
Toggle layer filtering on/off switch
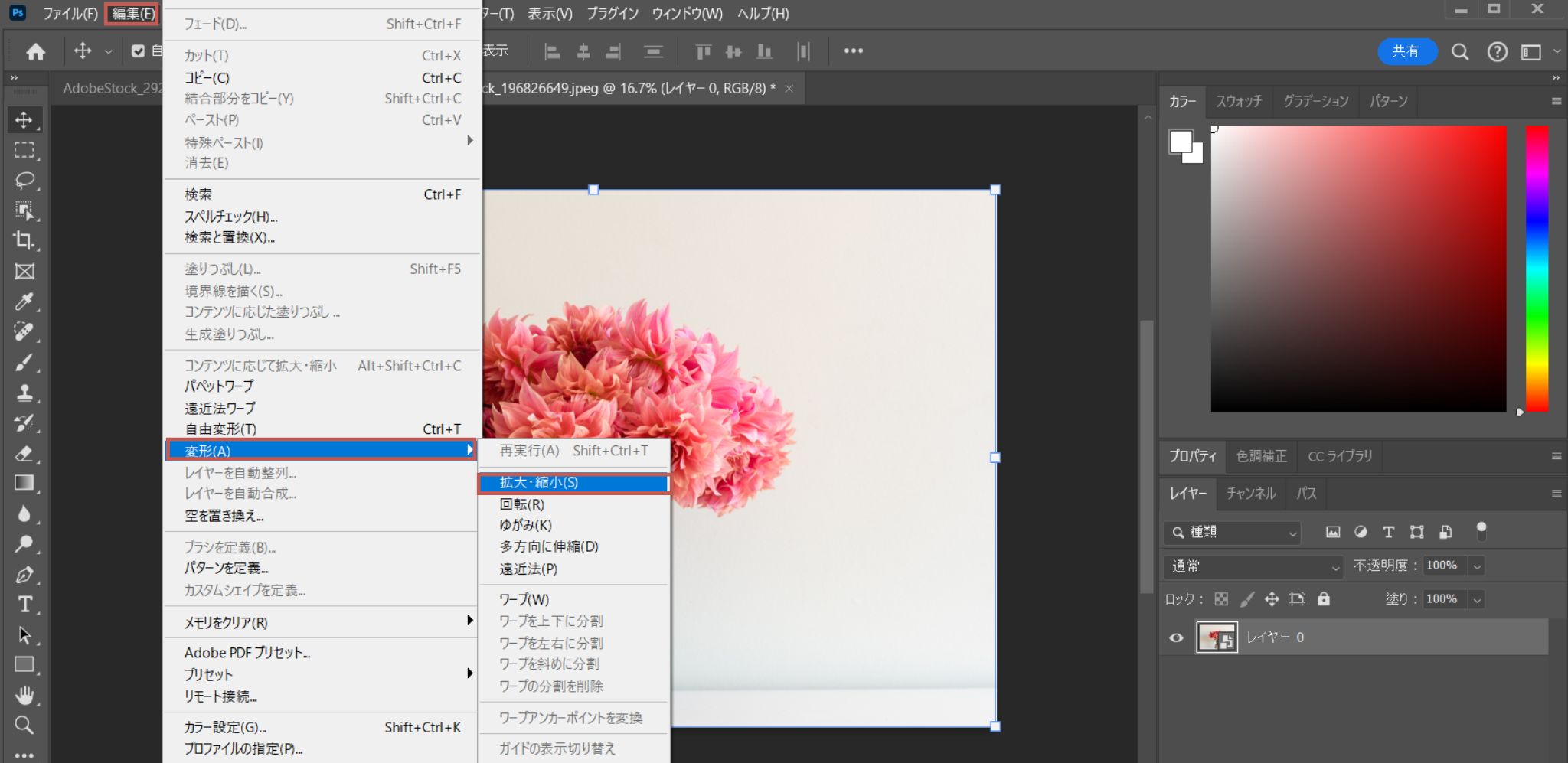tap(1481, 531)
